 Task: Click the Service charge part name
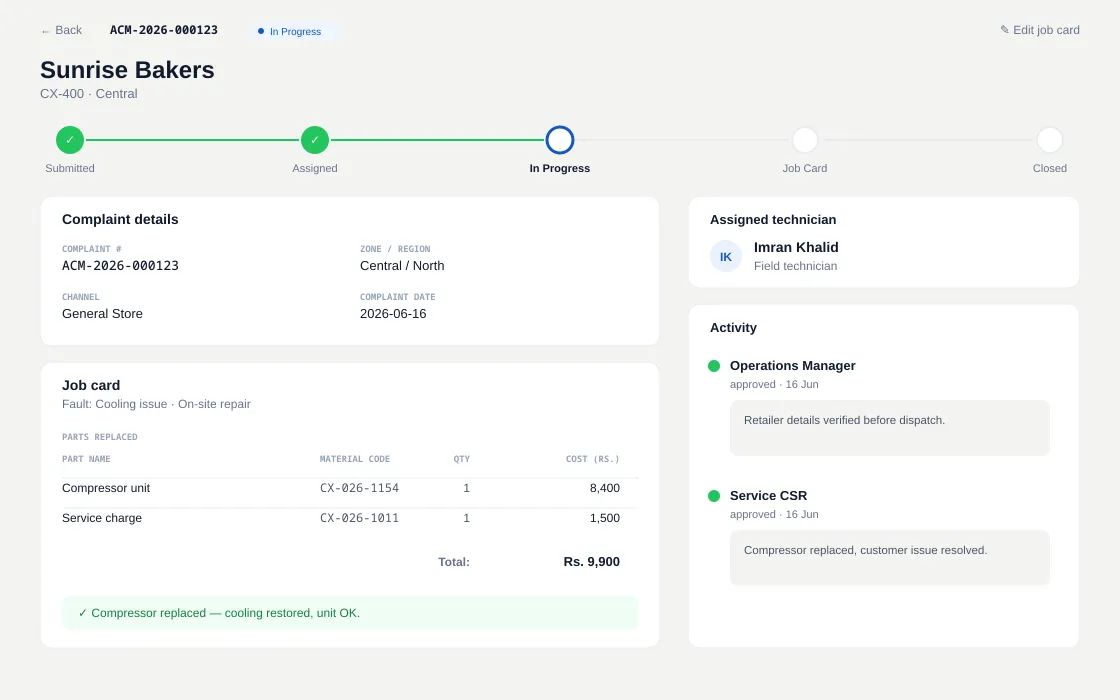[x=102, y=518]
